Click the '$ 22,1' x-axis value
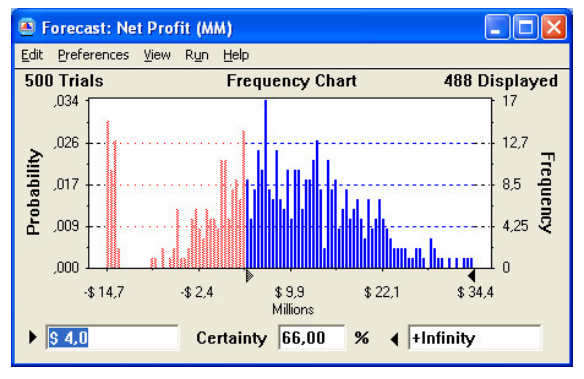584x379 pixels. pyautogui.click(x=382, y=292)
